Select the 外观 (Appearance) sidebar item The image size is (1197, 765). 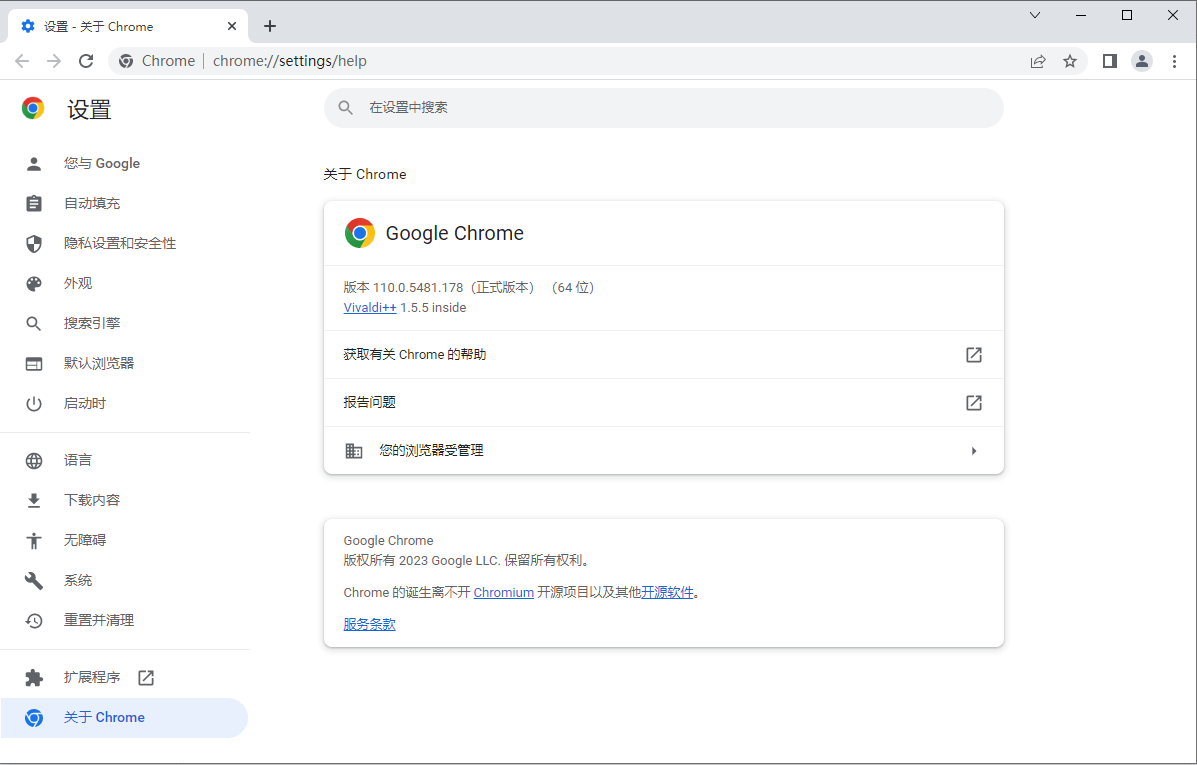[79, 283]
